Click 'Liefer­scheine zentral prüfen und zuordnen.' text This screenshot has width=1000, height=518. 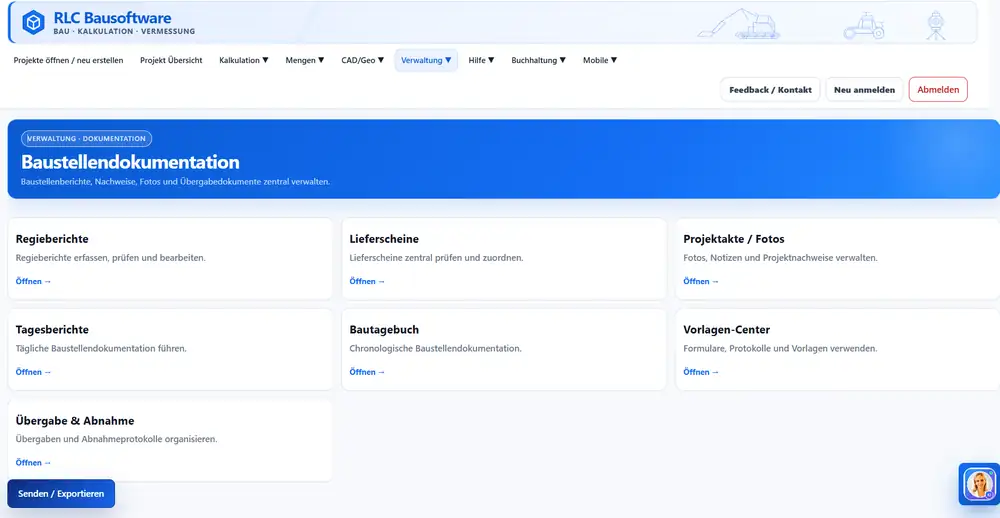click(x=436, y=258)
